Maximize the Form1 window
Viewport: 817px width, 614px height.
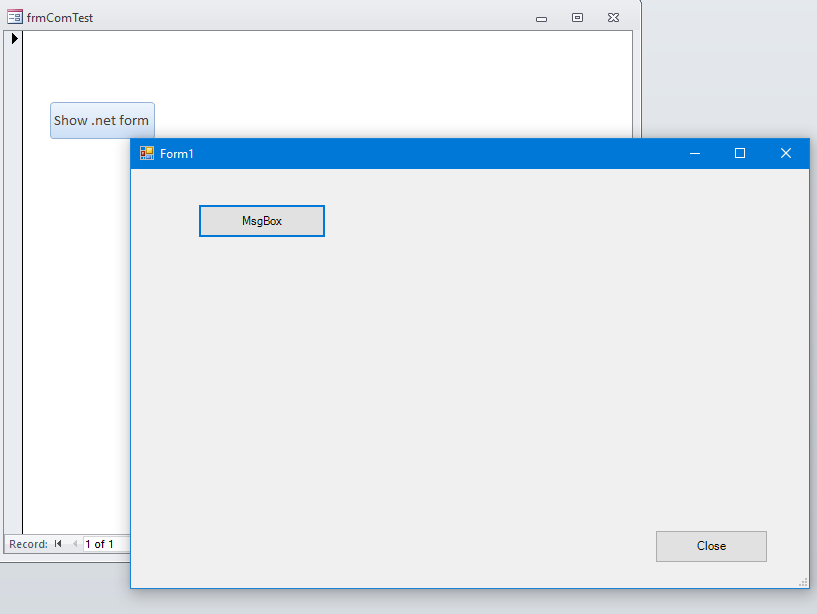tap(740, 153)
